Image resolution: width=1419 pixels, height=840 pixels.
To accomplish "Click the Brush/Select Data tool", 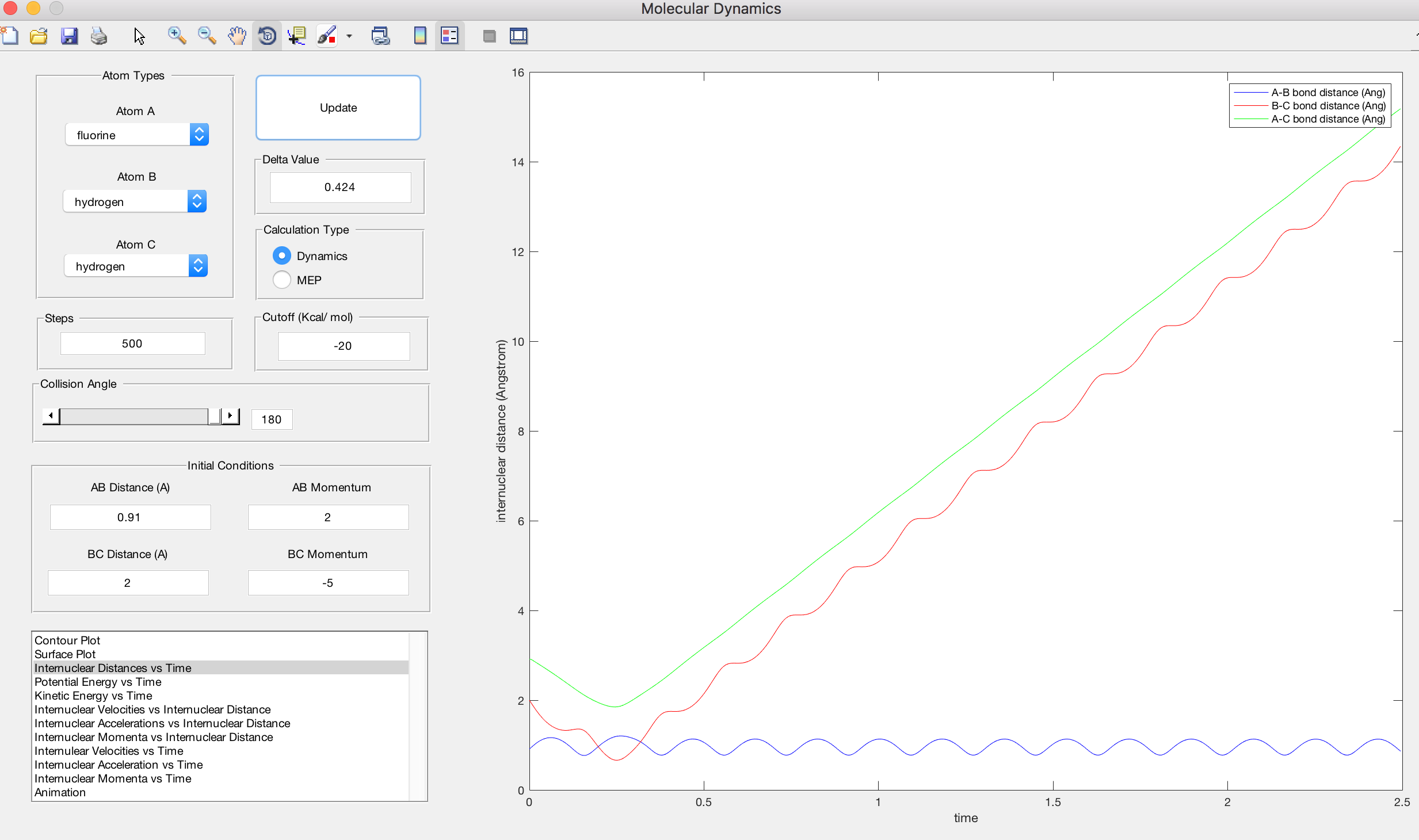I will pyautogui.click(x=327, y=36).
